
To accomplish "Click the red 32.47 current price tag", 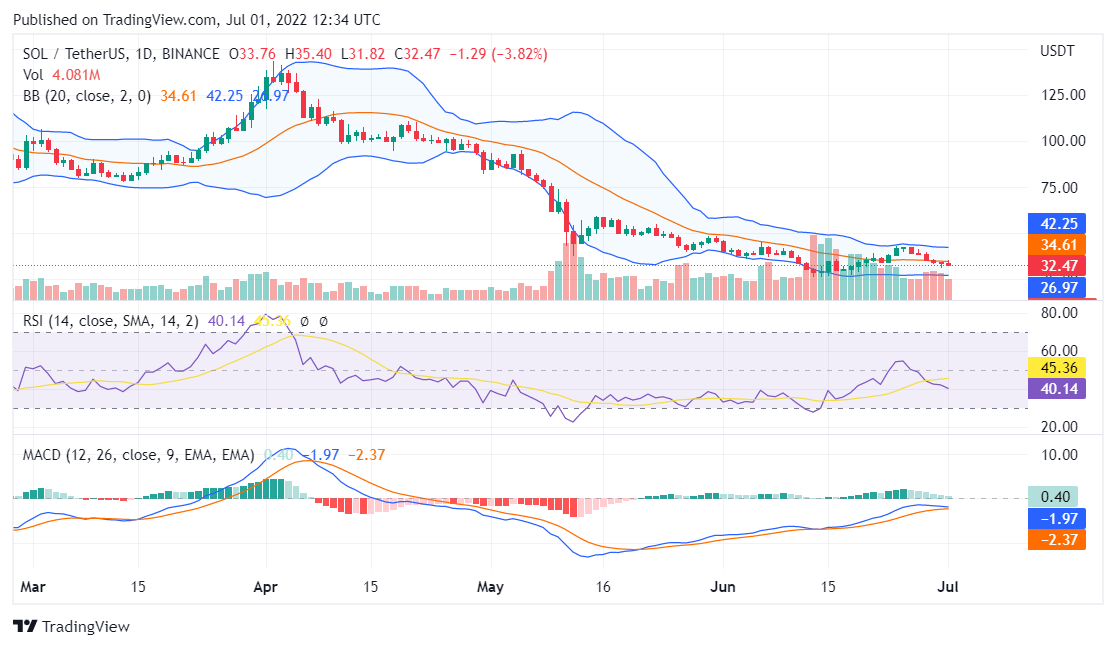I will [1056, 266].
